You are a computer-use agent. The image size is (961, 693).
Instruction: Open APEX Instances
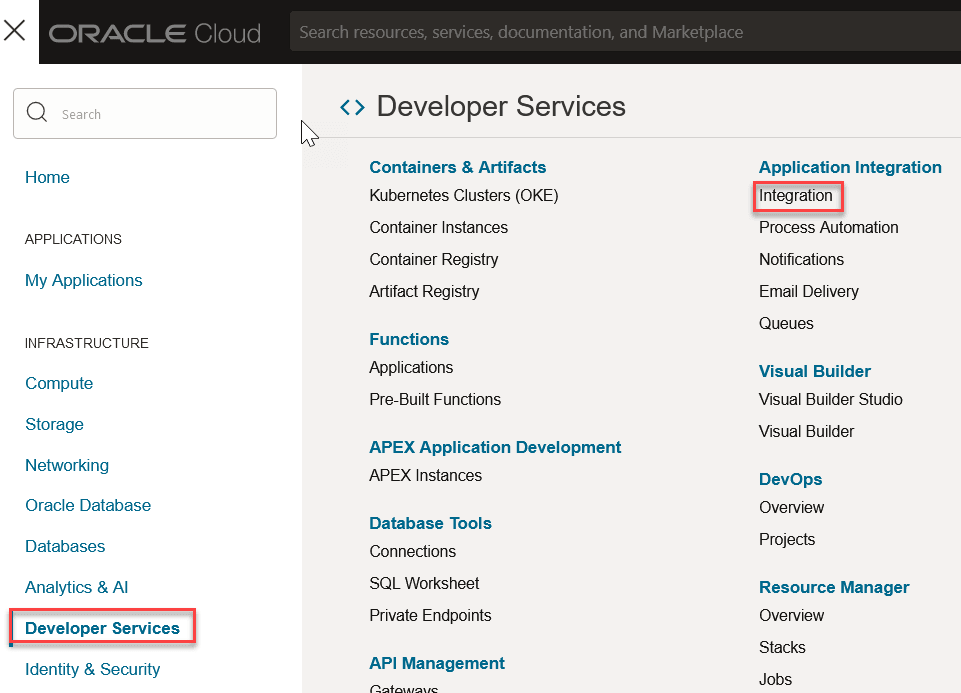click(x=426, y=475)
